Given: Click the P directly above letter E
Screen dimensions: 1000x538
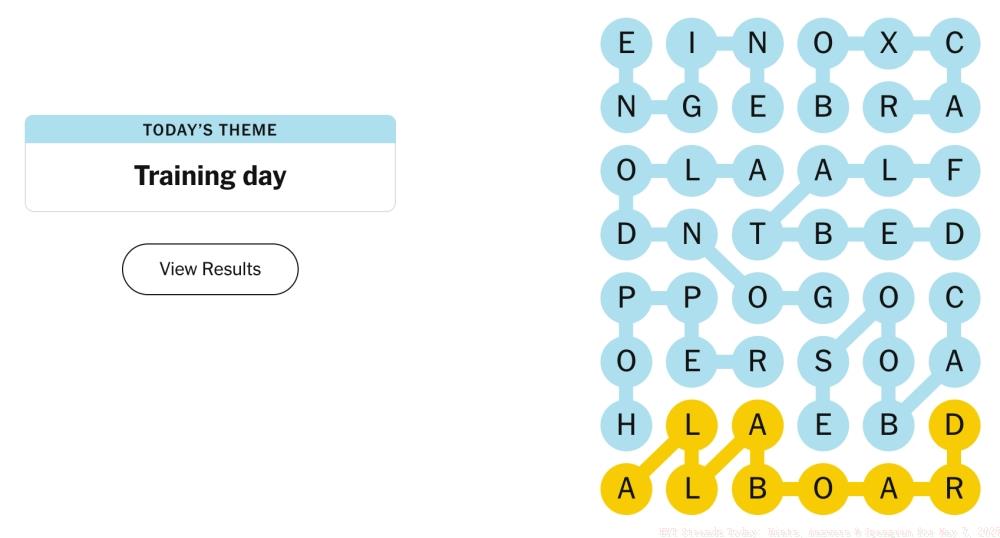Looking at the screenshot, I should [691, 298].
